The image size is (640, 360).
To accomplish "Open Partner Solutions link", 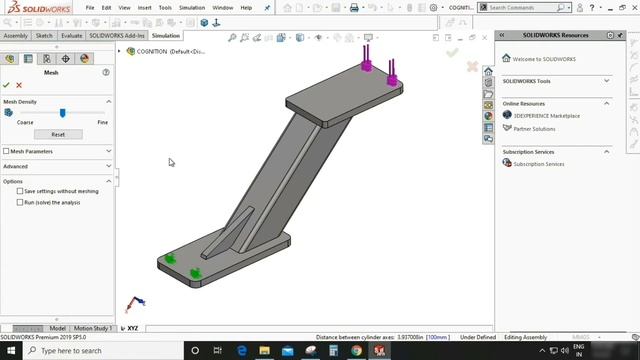I will pos(534,129).
